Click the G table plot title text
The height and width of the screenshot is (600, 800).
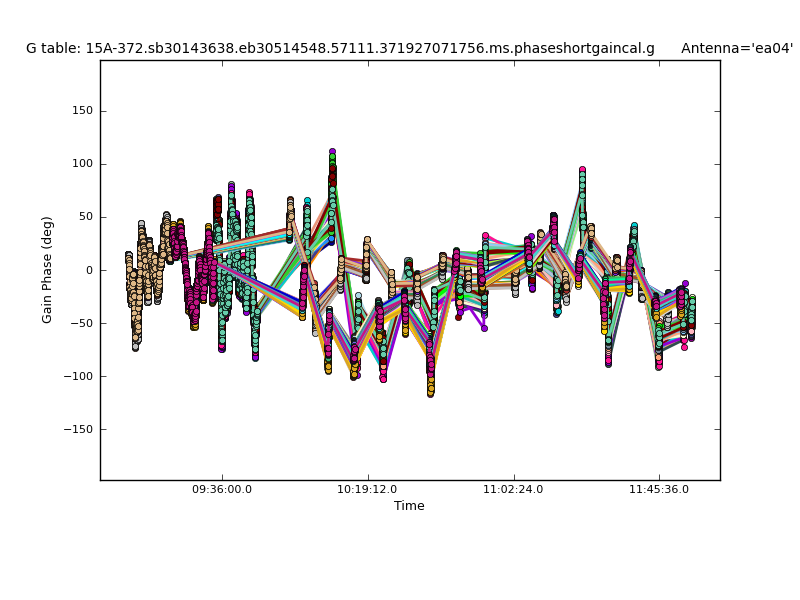pyautogui.click(x=340, y=48)
